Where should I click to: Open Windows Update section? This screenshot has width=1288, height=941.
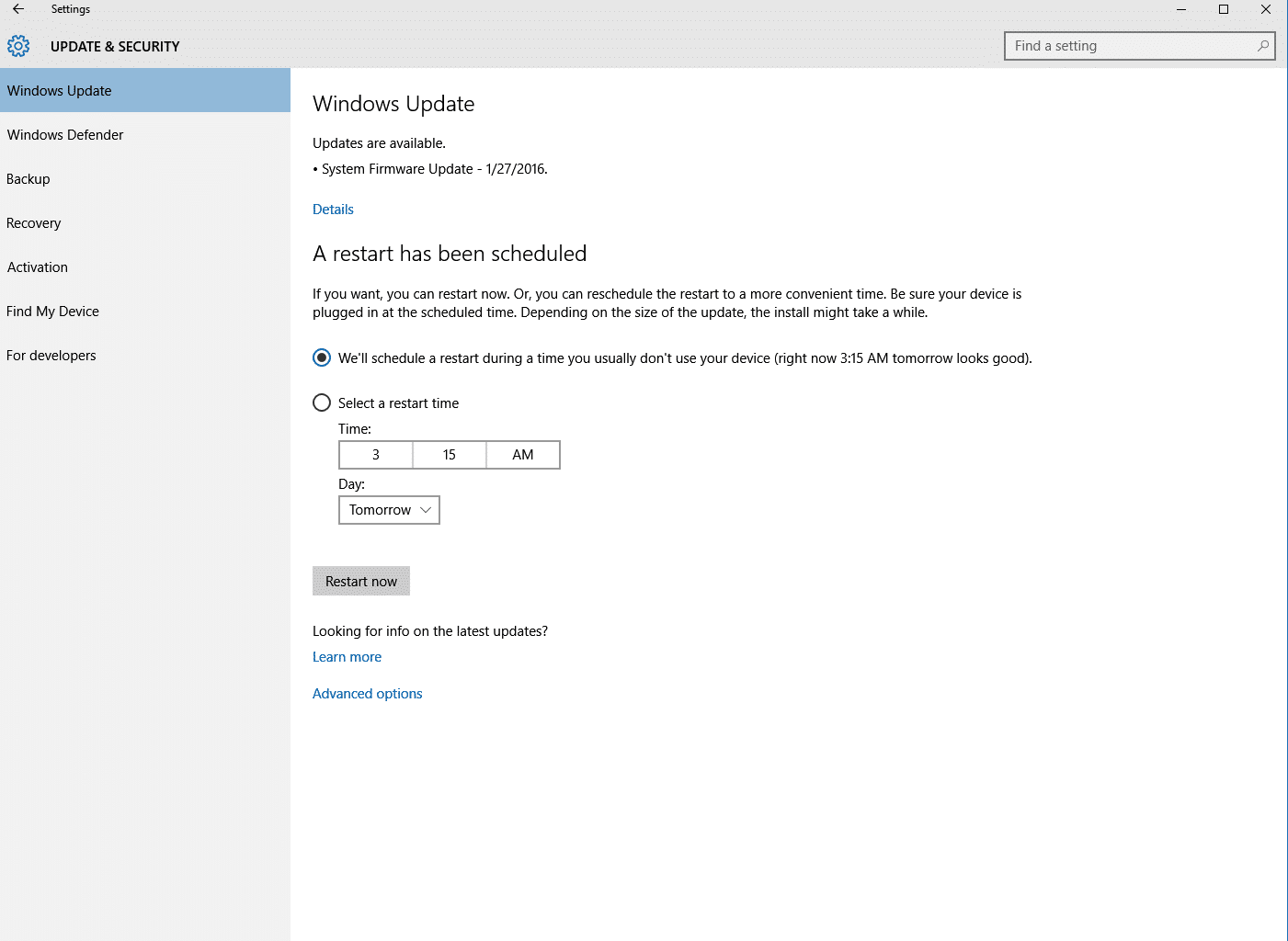pos(145,90)
